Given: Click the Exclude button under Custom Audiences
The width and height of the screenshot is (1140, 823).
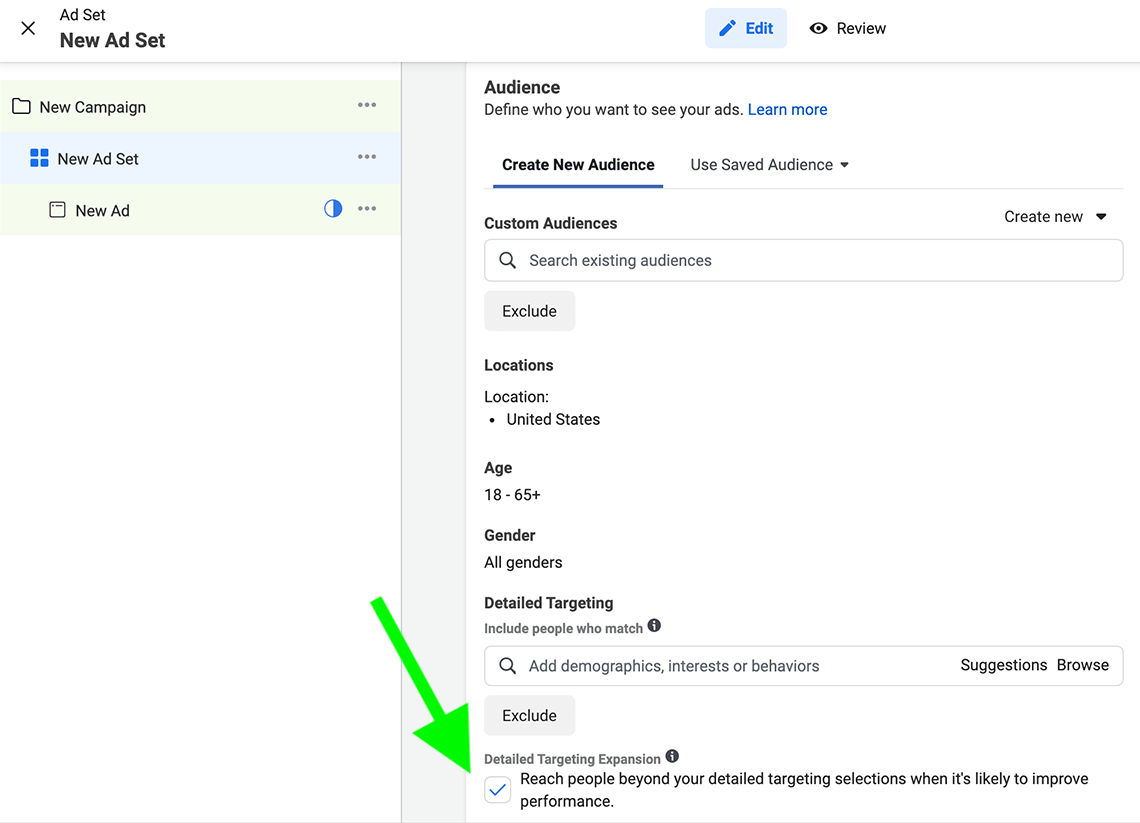Looking at the screenshot, I should (x=529, y=311).
